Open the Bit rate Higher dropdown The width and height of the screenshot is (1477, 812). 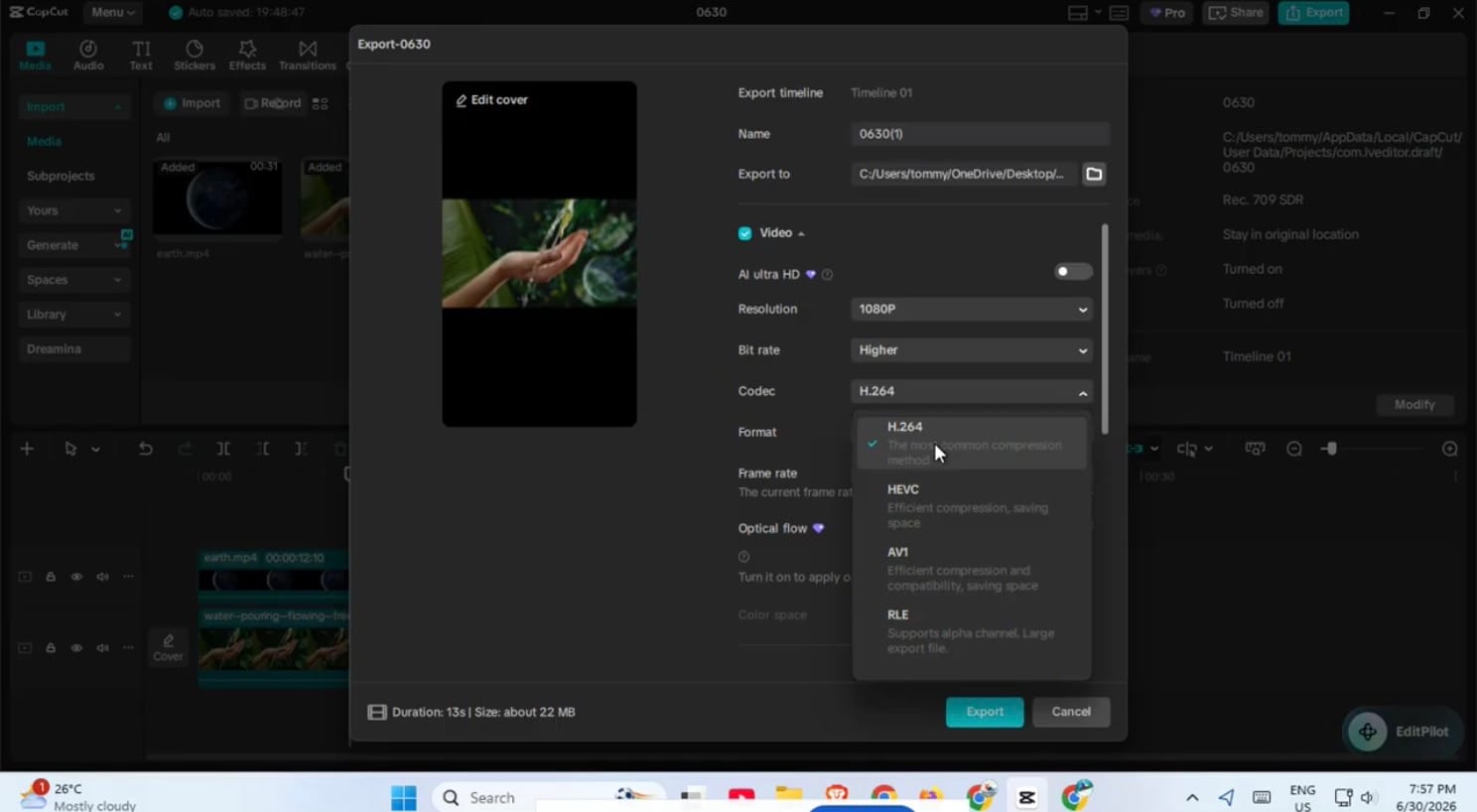coord(972,350)
